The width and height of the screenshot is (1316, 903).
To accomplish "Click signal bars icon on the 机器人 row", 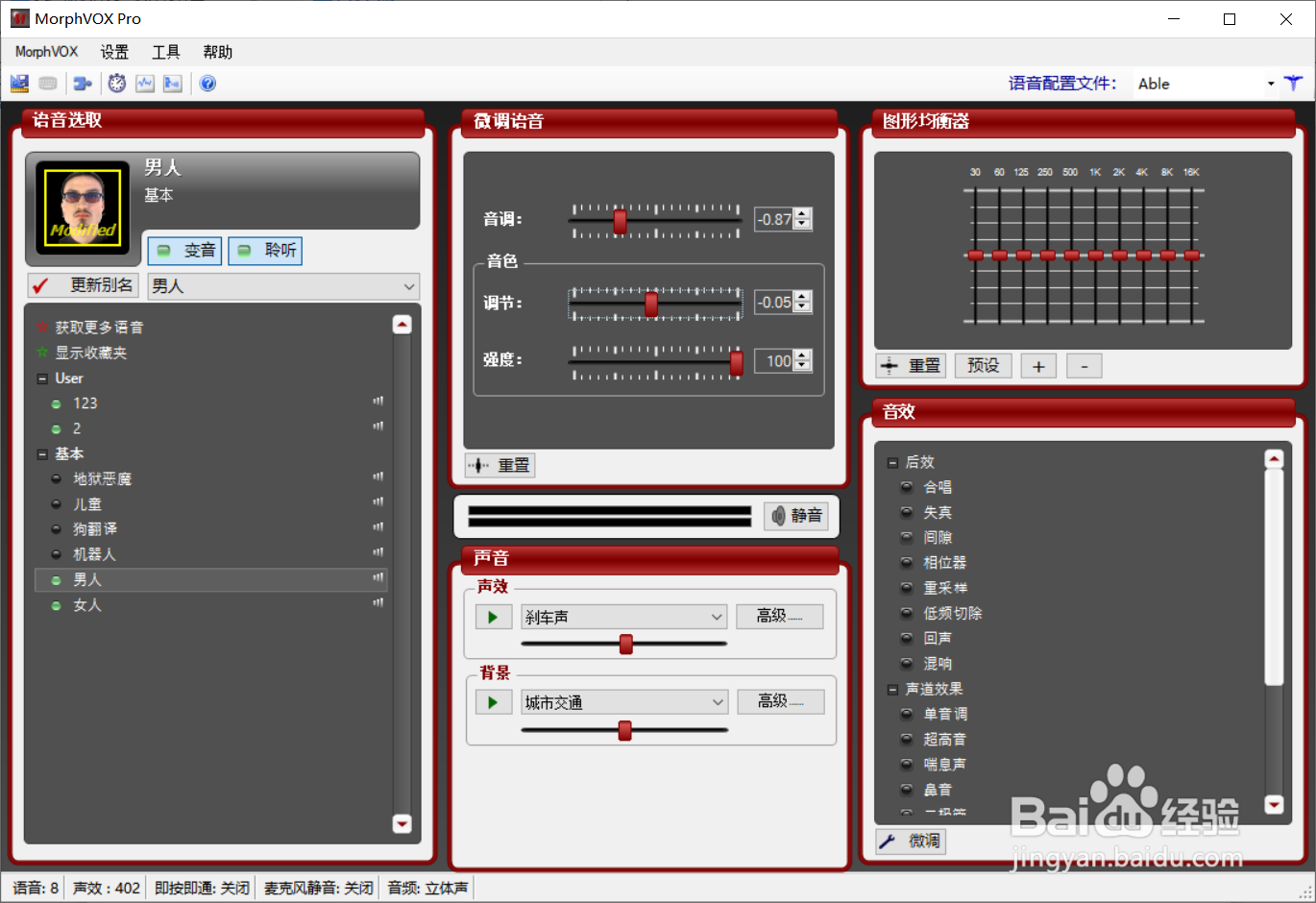I will pos(378,552).
